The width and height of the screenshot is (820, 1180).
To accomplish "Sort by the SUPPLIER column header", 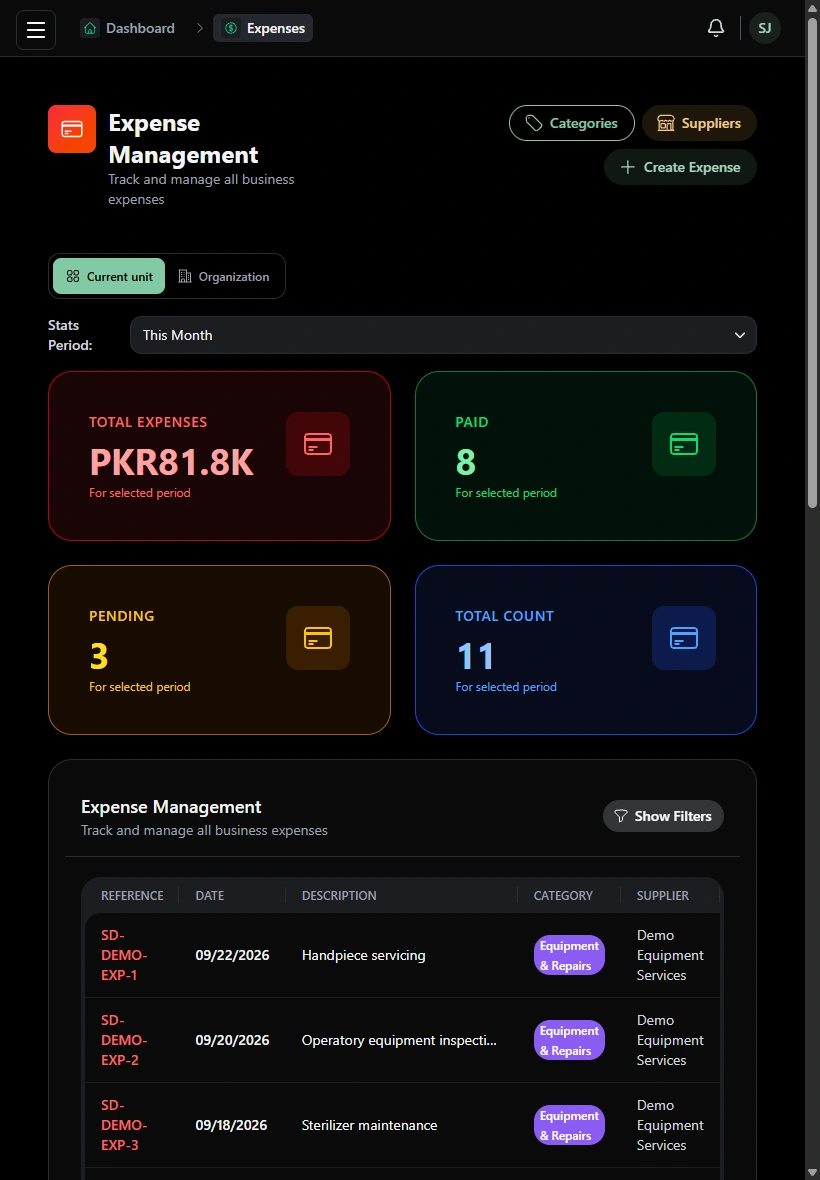I will [x=663, y=896].
